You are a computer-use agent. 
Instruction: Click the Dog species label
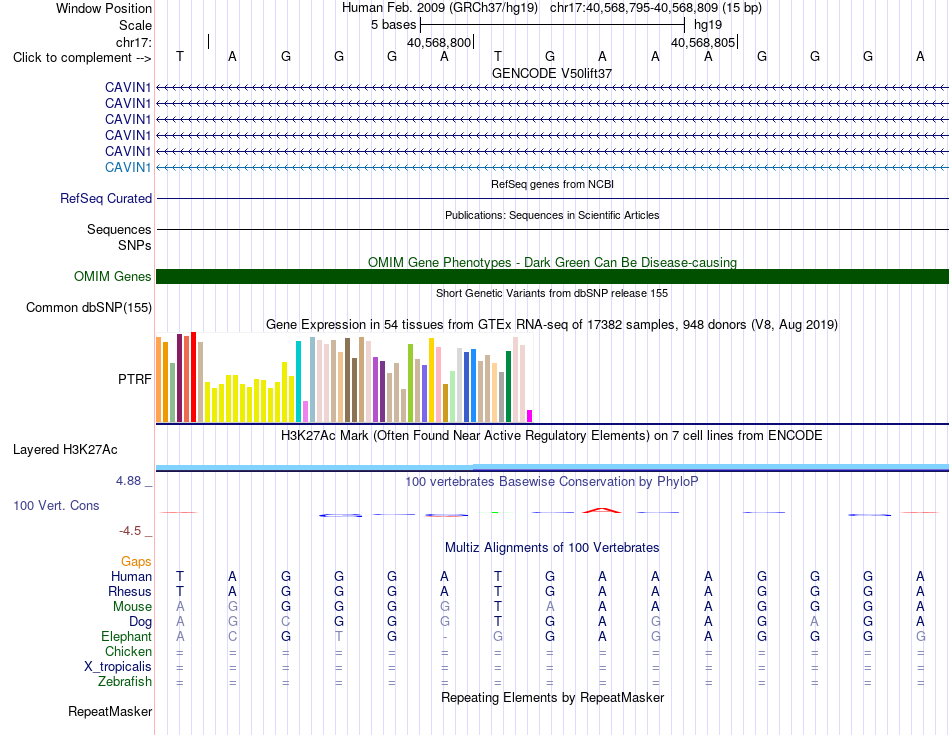coord(140,622)
